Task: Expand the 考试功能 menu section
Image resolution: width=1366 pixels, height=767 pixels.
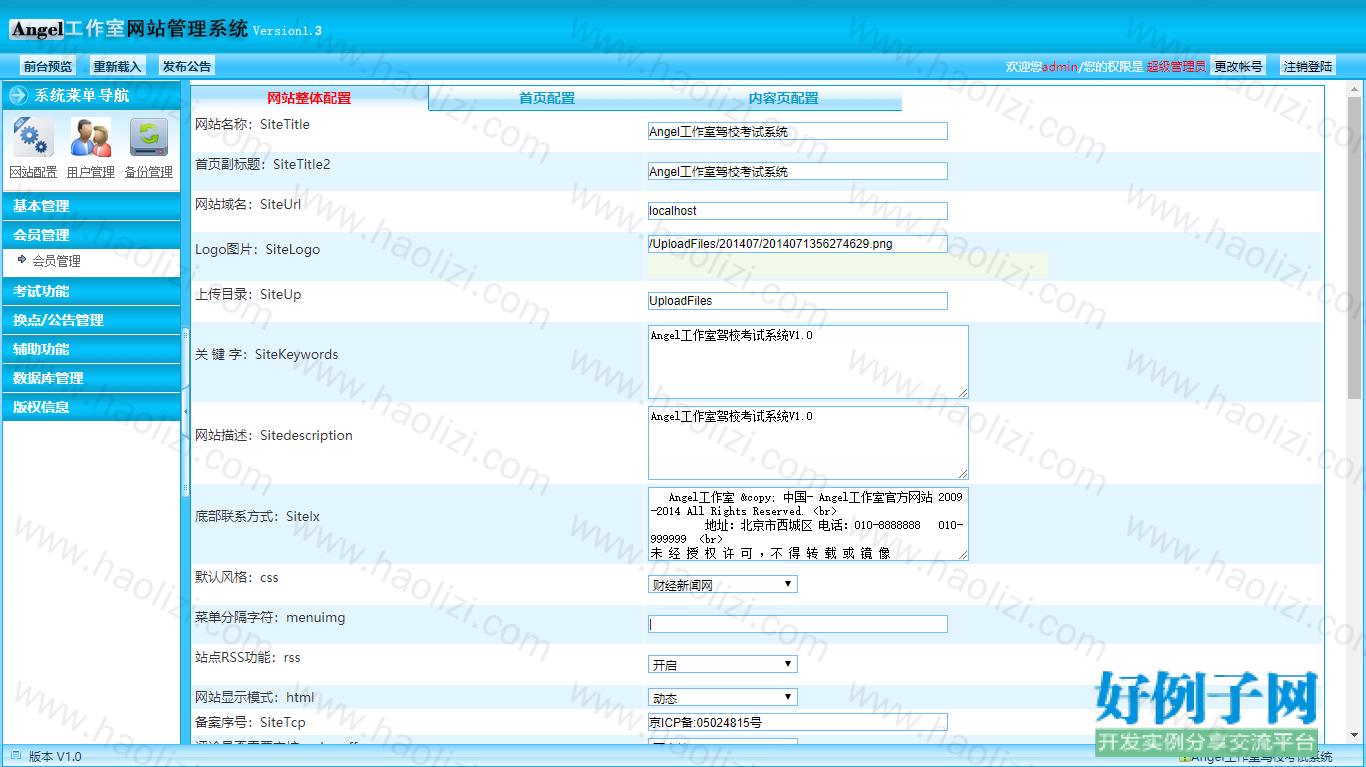Action: point(91,291)
